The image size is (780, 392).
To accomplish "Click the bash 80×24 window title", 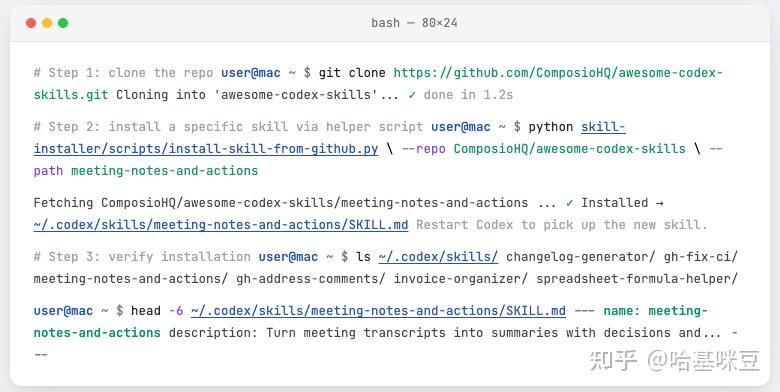I will click(414, 23).
